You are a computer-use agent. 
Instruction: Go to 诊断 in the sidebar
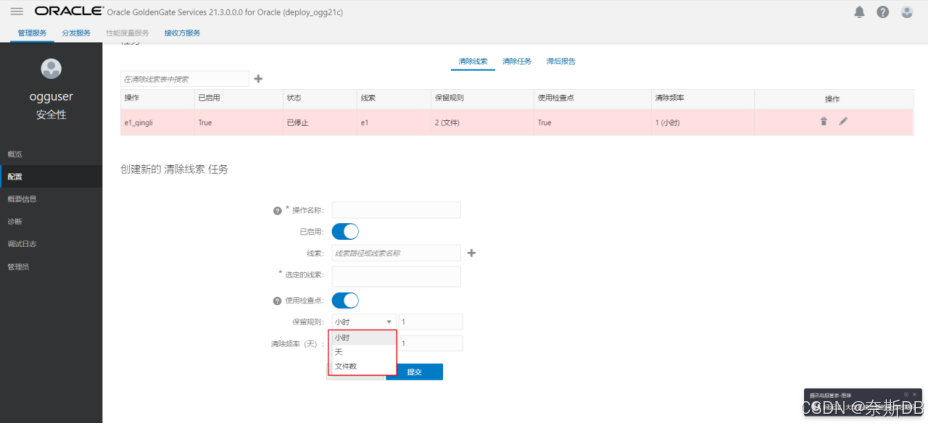tap(14, 221)
